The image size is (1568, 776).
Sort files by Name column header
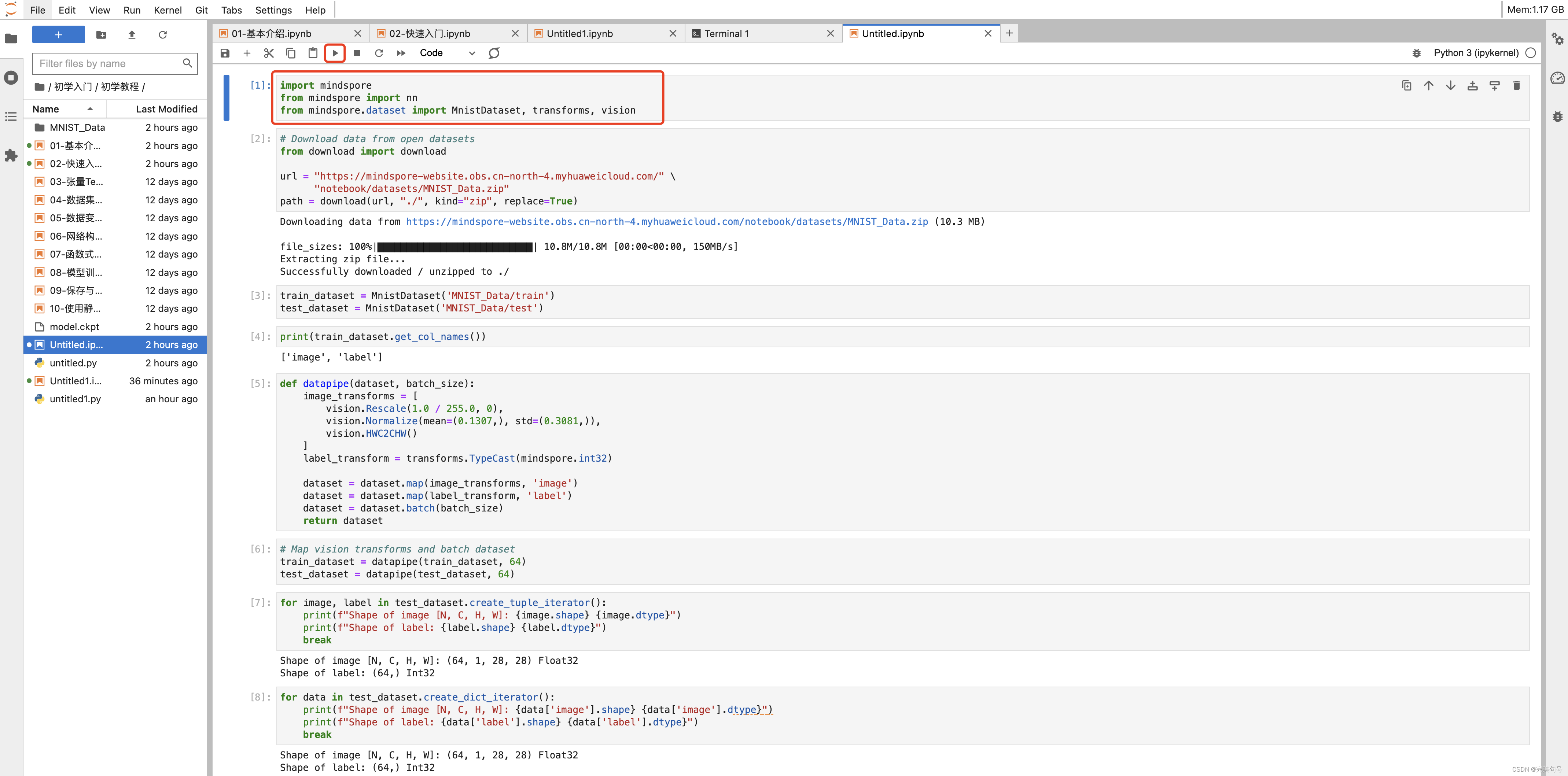point(46,109)
